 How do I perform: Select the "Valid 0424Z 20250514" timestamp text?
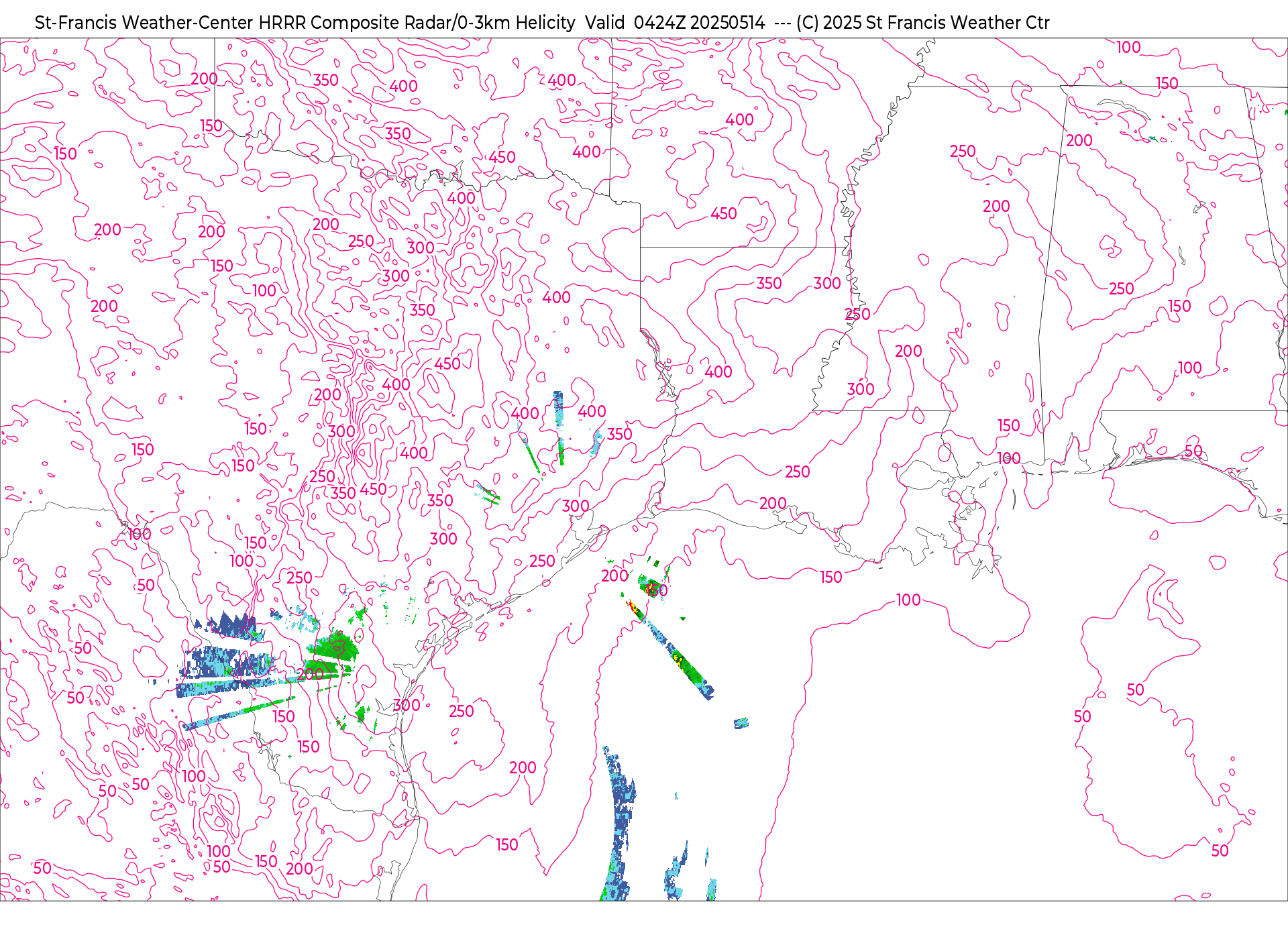[x=675, y=23]
